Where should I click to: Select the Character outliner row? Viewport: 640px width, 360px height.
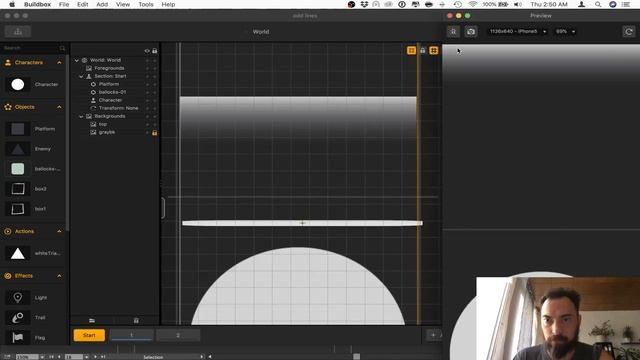point(110,100)
